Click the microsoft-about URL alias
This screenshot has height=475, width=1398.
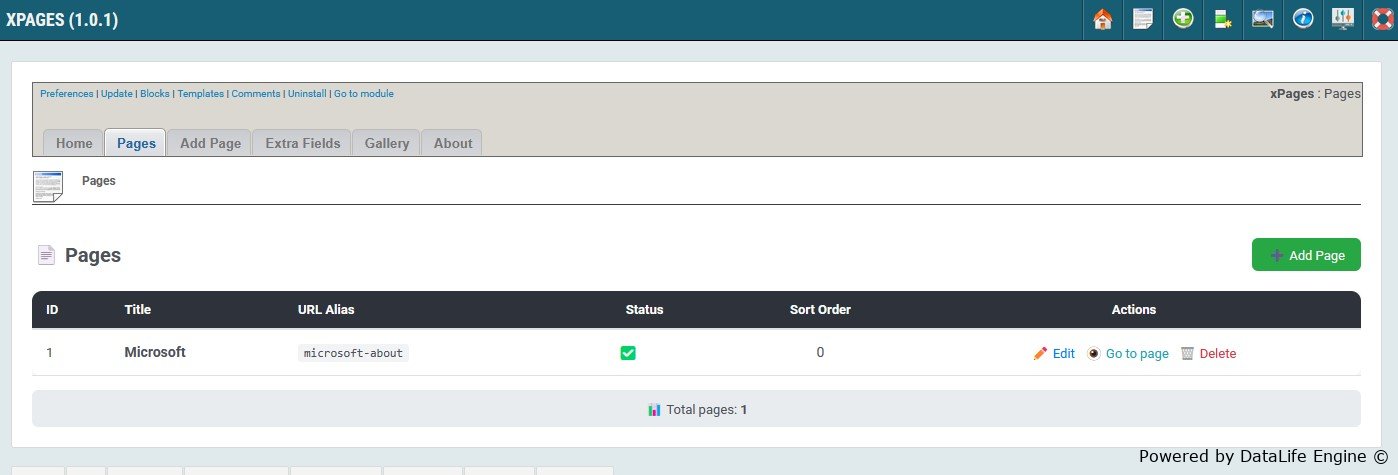[x=353, y=353]
